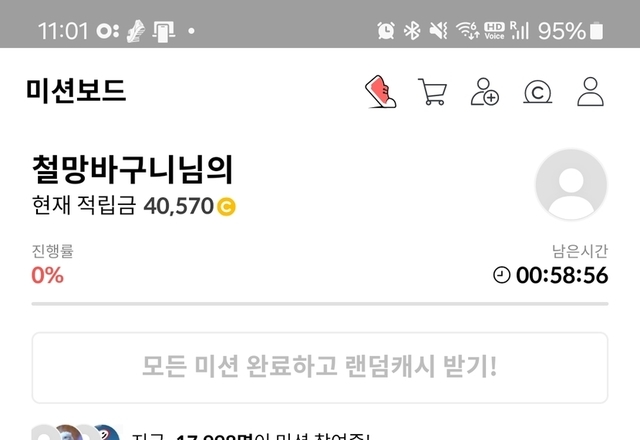Click 모든 미션 완료하고 랜덤캐시 받기 button

[320, 367]
